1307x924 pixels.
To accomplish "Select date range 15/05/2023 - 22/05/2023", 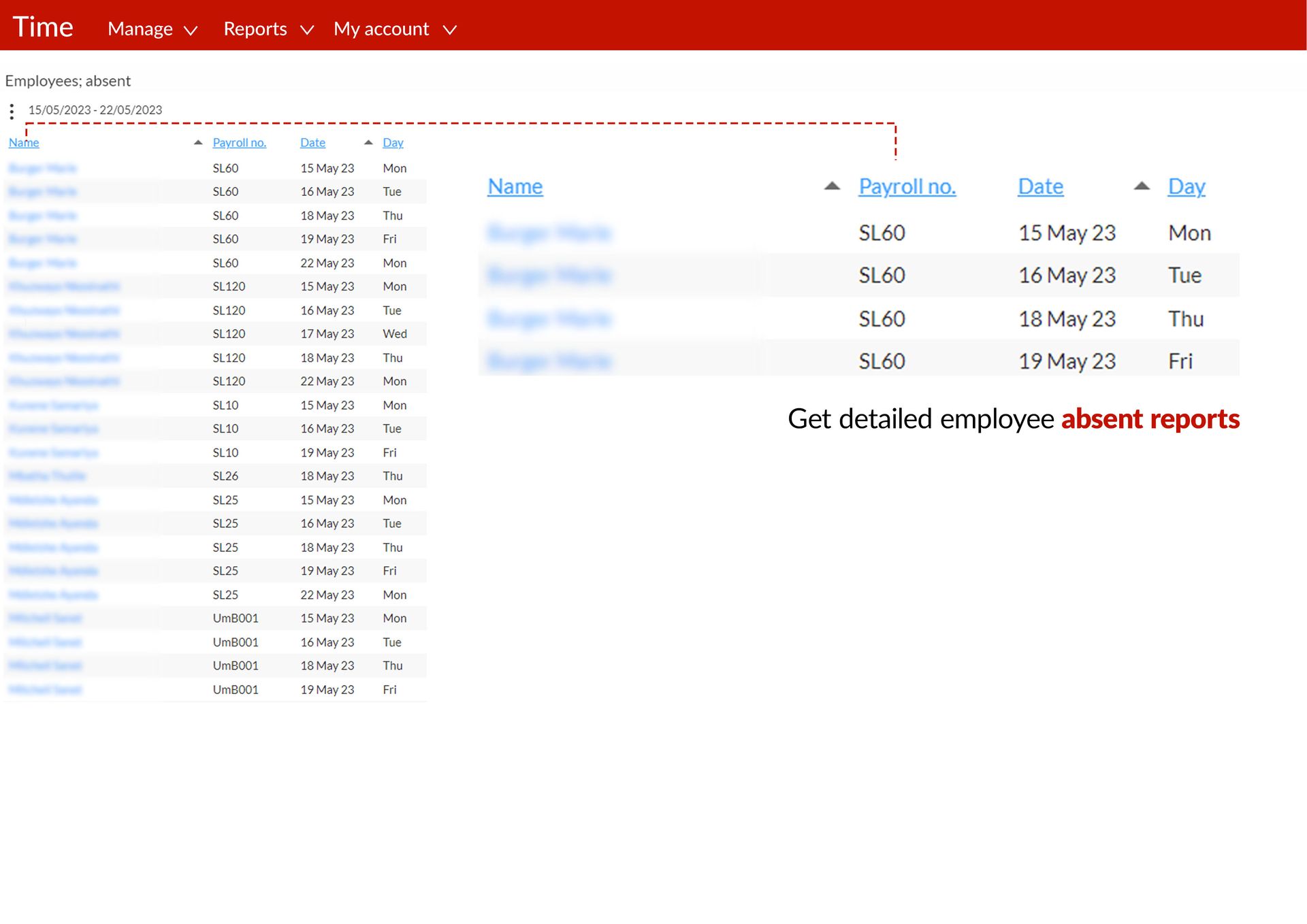I will 95,110.
